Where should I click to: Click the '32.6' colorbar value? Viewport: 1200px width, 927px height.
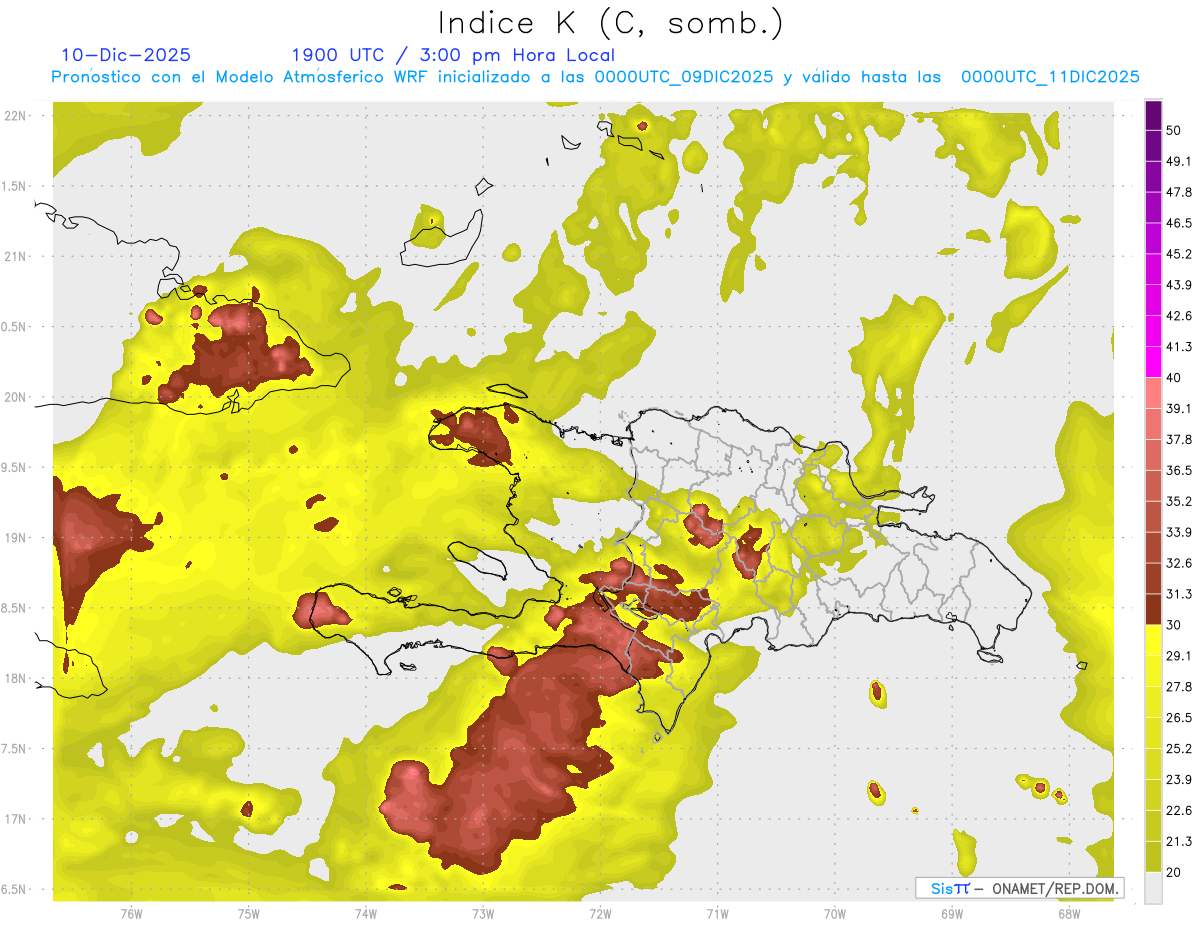click(1179, 563)
